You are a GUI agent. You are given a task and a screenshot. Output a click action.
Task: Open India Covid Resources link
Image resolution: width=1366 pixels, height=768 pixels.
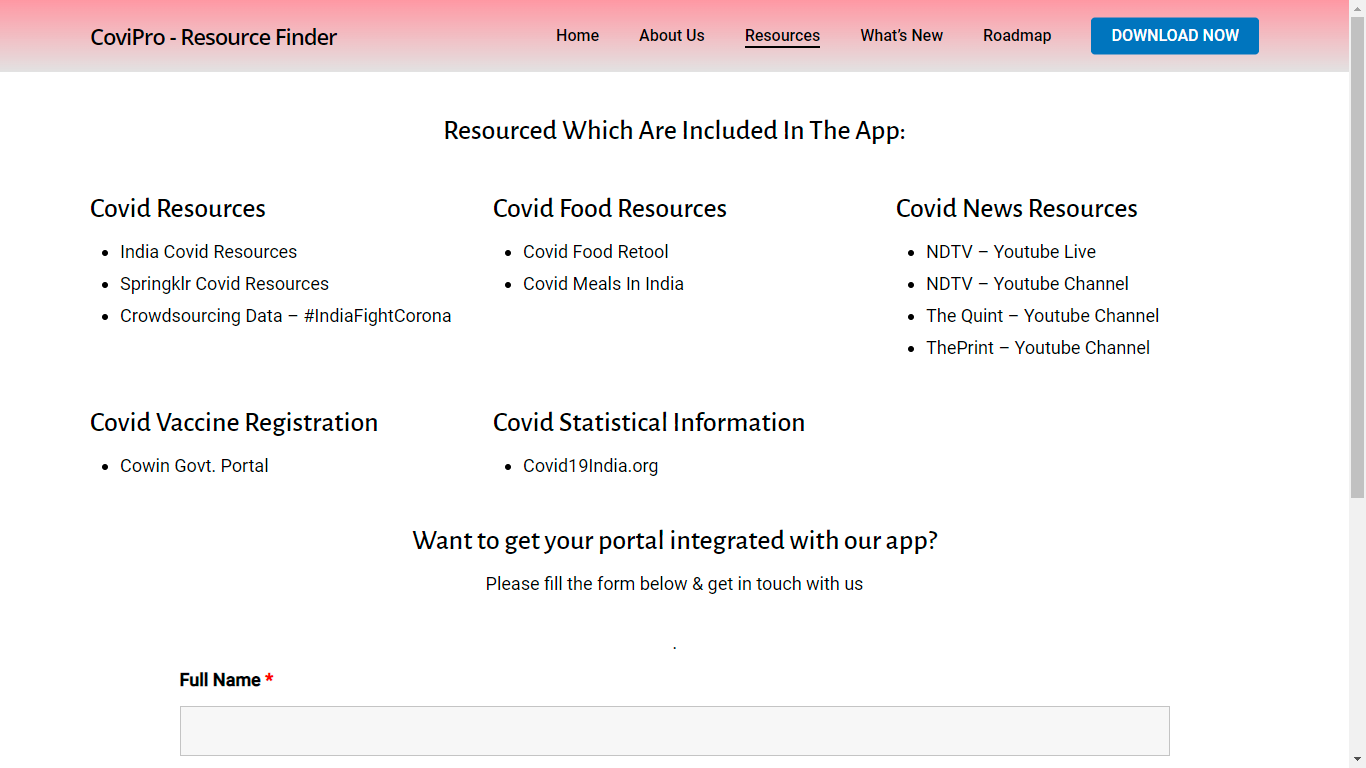click(x=208, y=252)
